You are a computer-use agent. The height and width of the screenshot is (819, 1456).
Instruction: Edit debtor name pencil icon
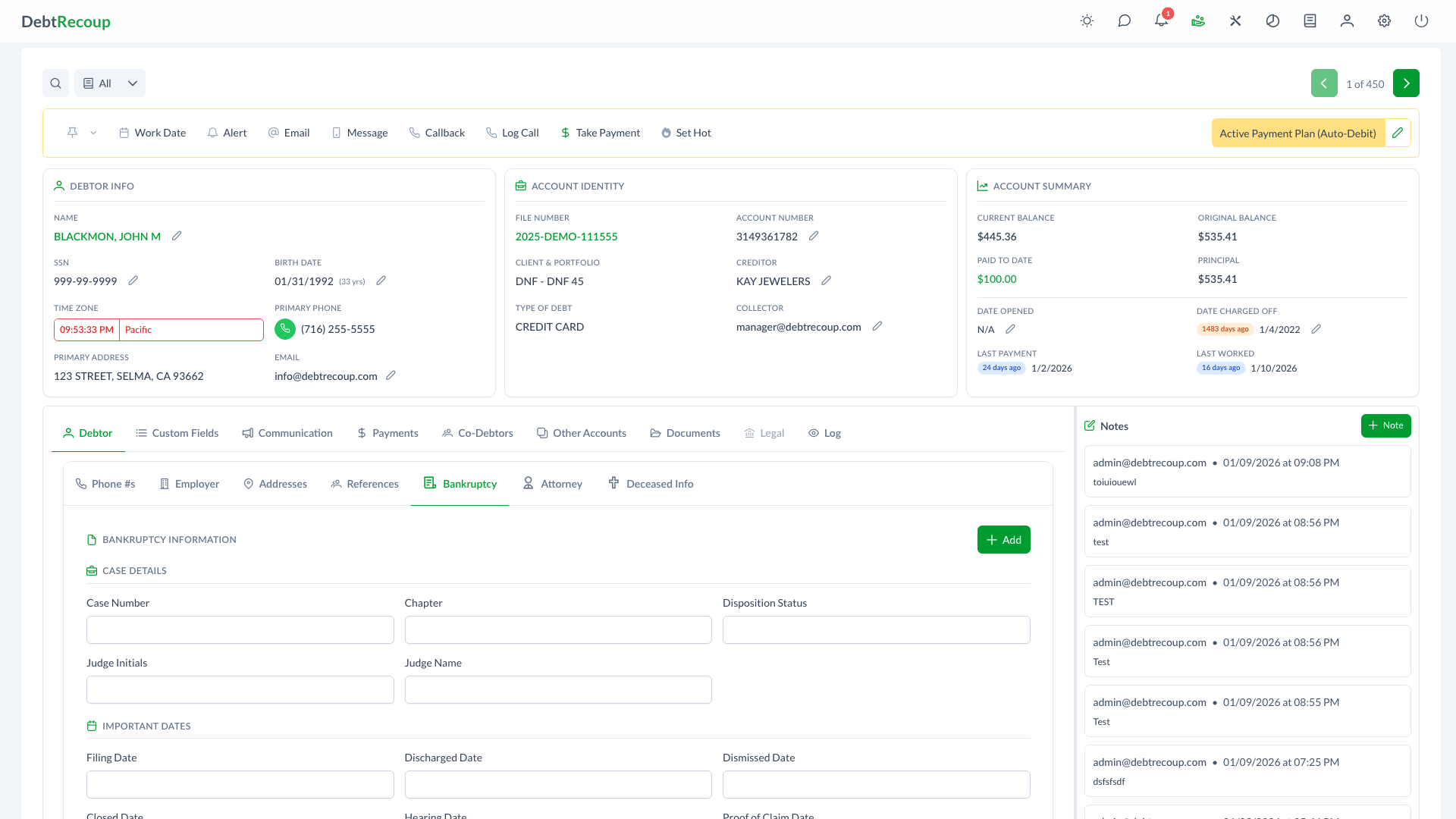click(x=177, y=236)
